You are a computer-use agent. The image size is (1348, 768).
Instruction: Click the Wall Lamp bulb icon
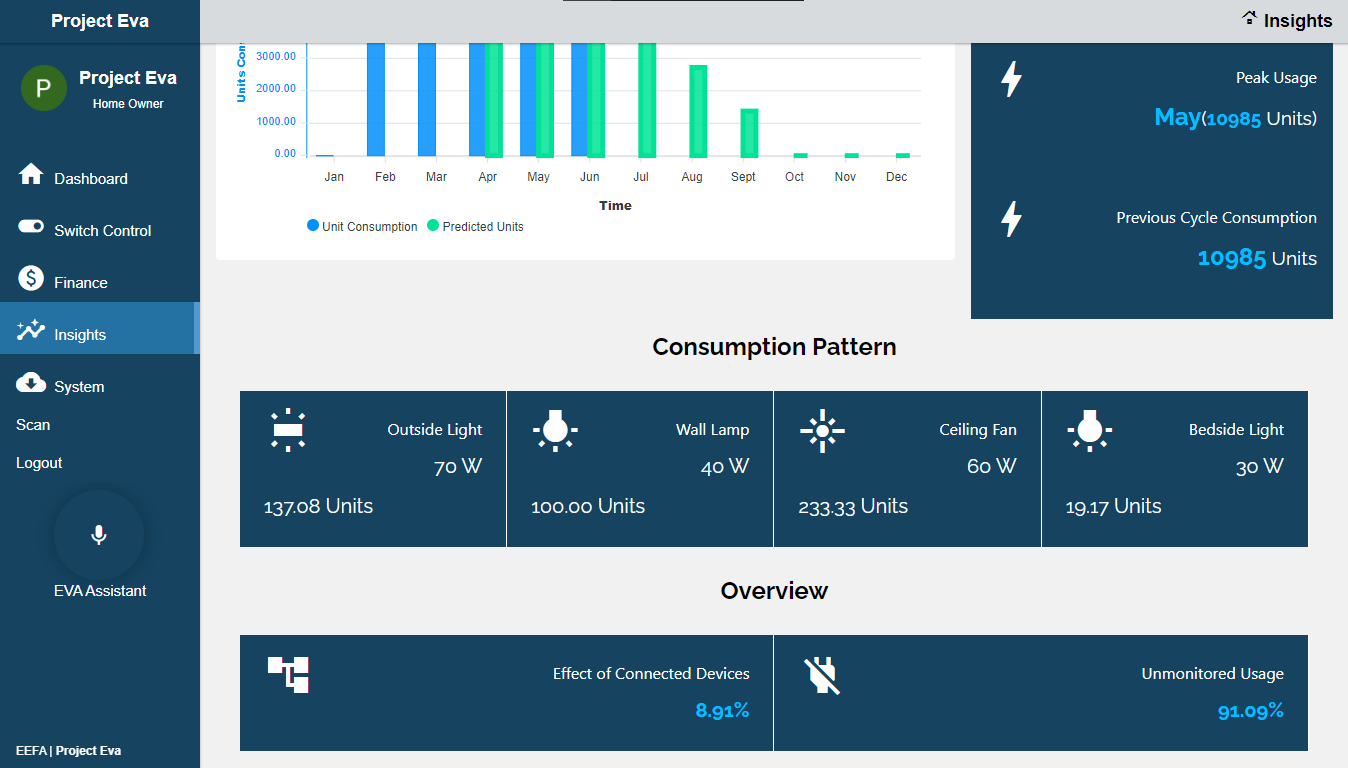click(555, 430)
